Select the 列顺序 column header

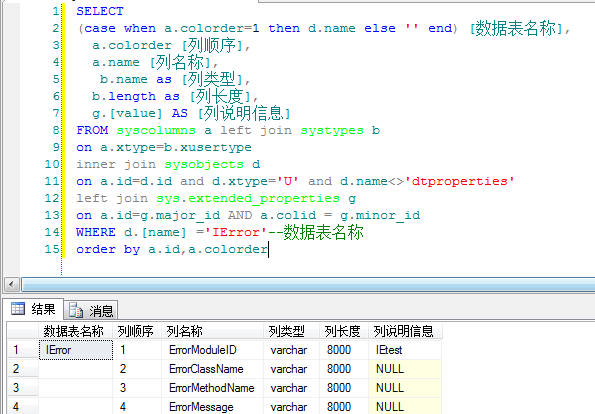(x=137, y=331)
